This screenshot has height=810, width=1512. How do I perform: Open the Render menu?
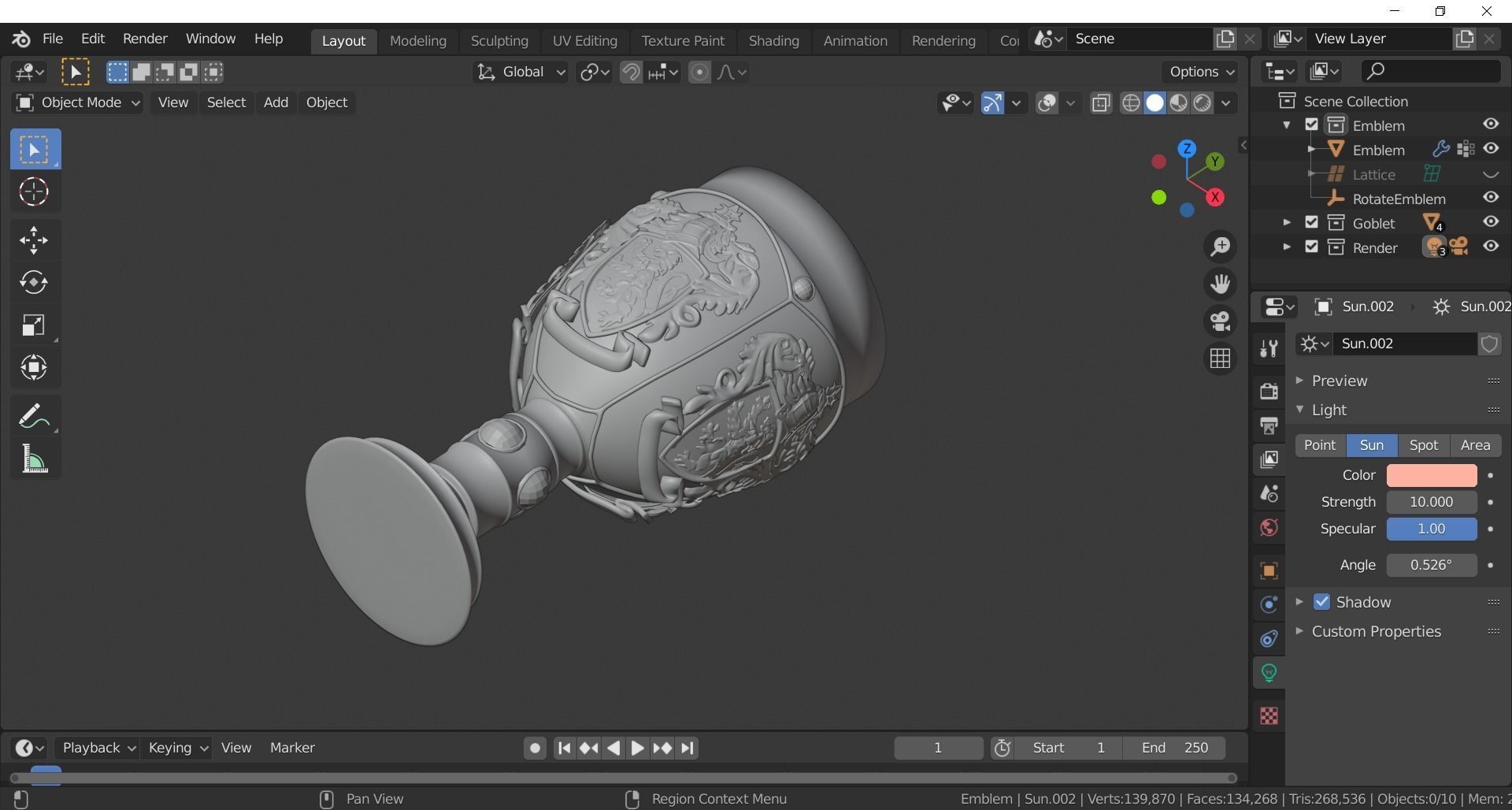click(145, 39)
